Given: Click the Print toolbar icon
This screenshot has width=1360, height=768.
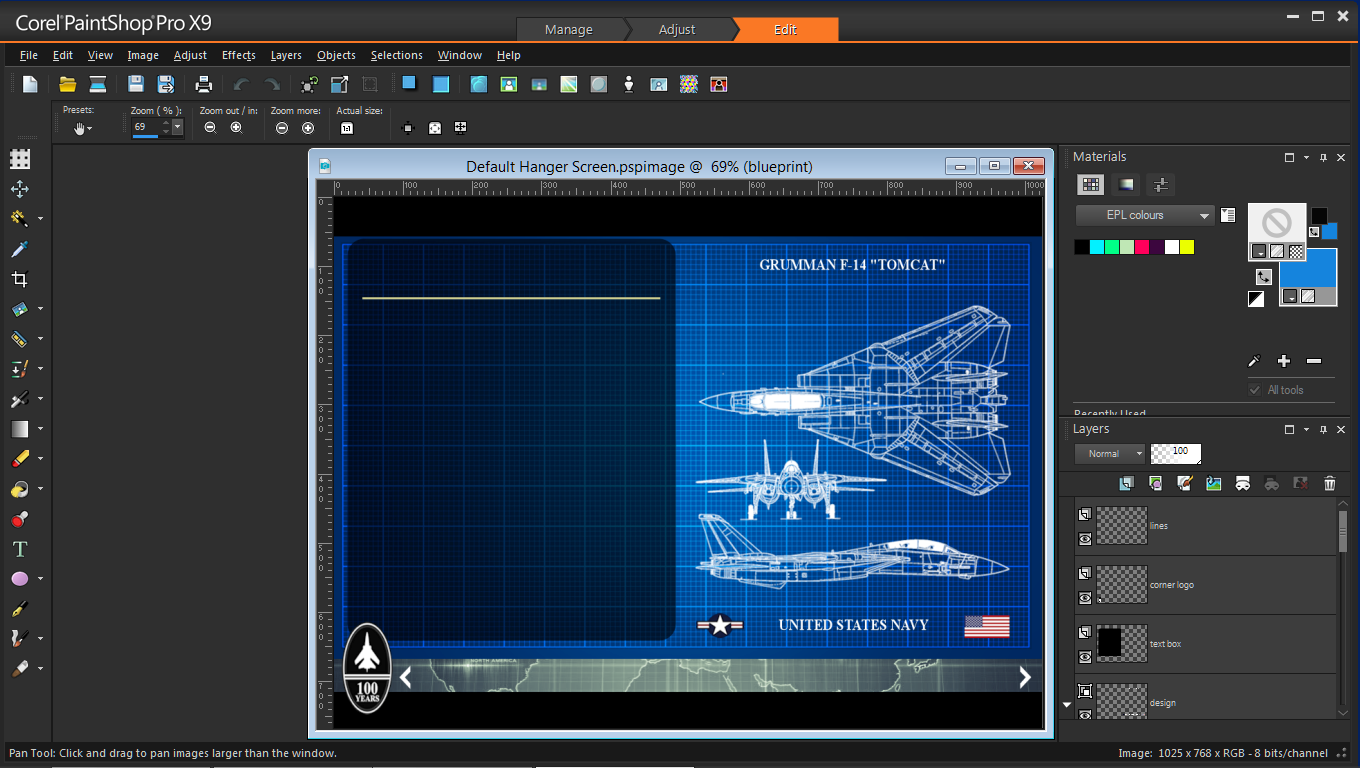Looking at the screenshot, I should pyautogui.click(x=204, y=85).
